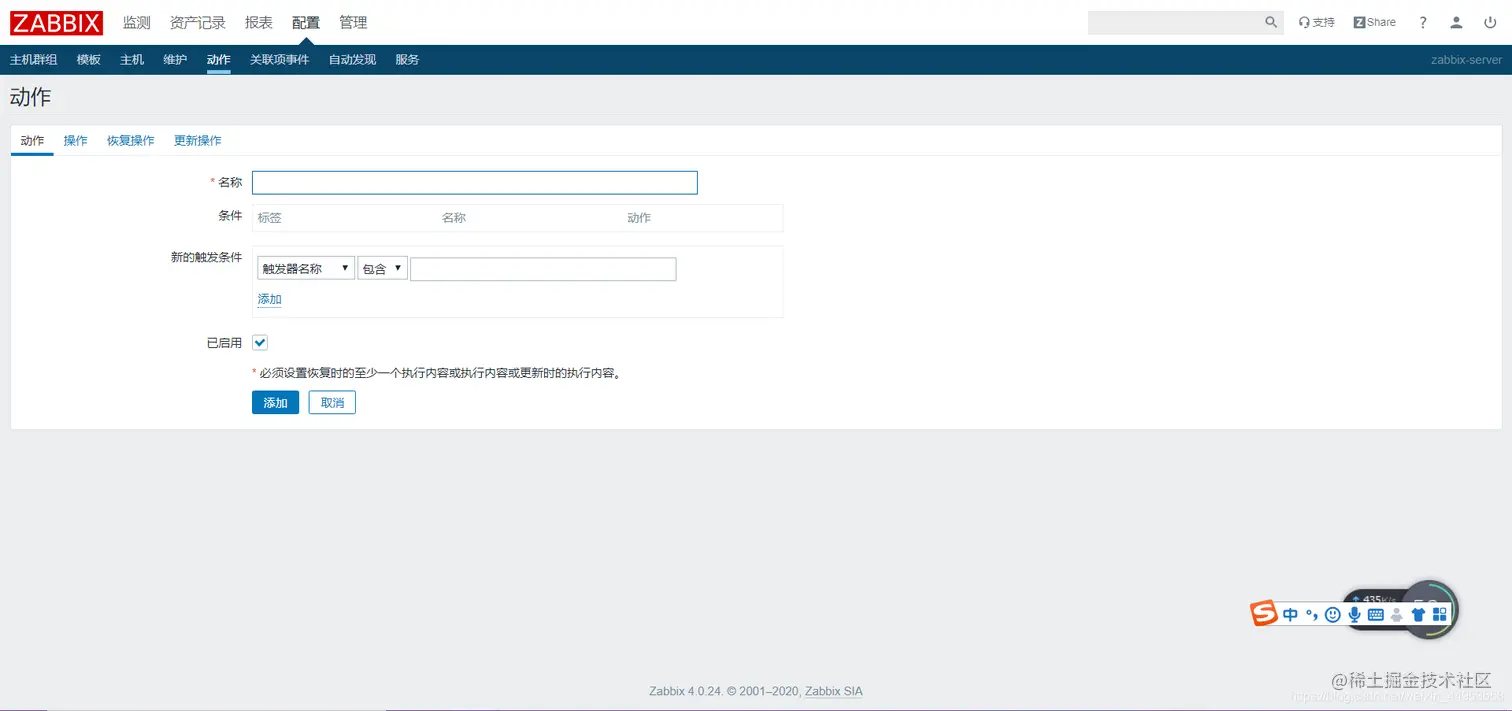This screenshot has width=1512, height=711.
Task: Open the Zabbix SIA footer link
Action: coord(834,691)
